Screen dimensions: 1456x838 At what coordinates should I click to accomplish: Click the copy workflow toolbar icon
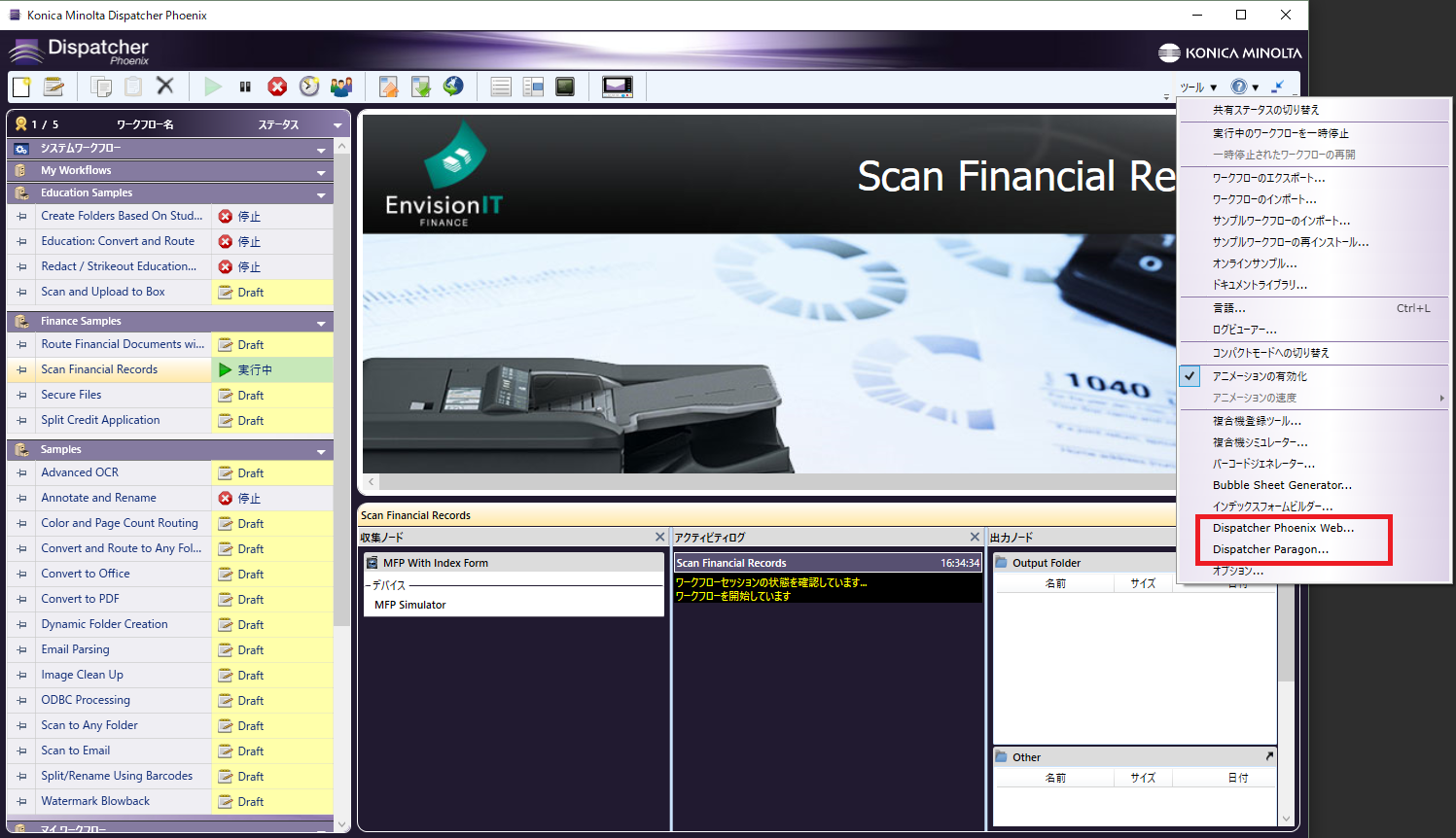[101, 87]
